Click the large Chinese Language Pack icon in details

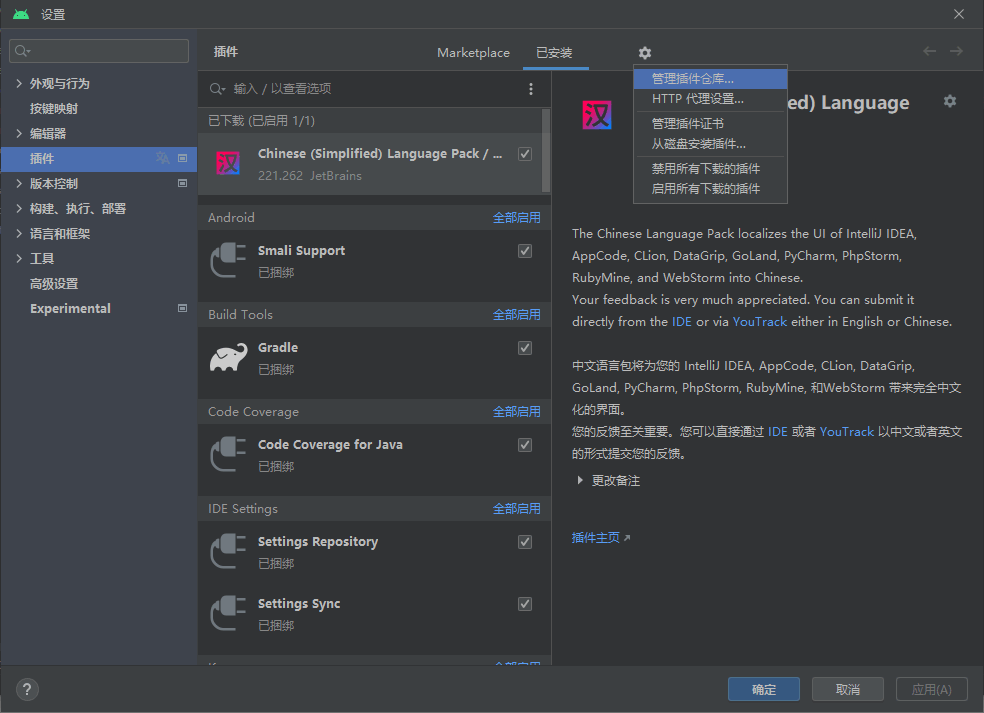tap(597, 115)
